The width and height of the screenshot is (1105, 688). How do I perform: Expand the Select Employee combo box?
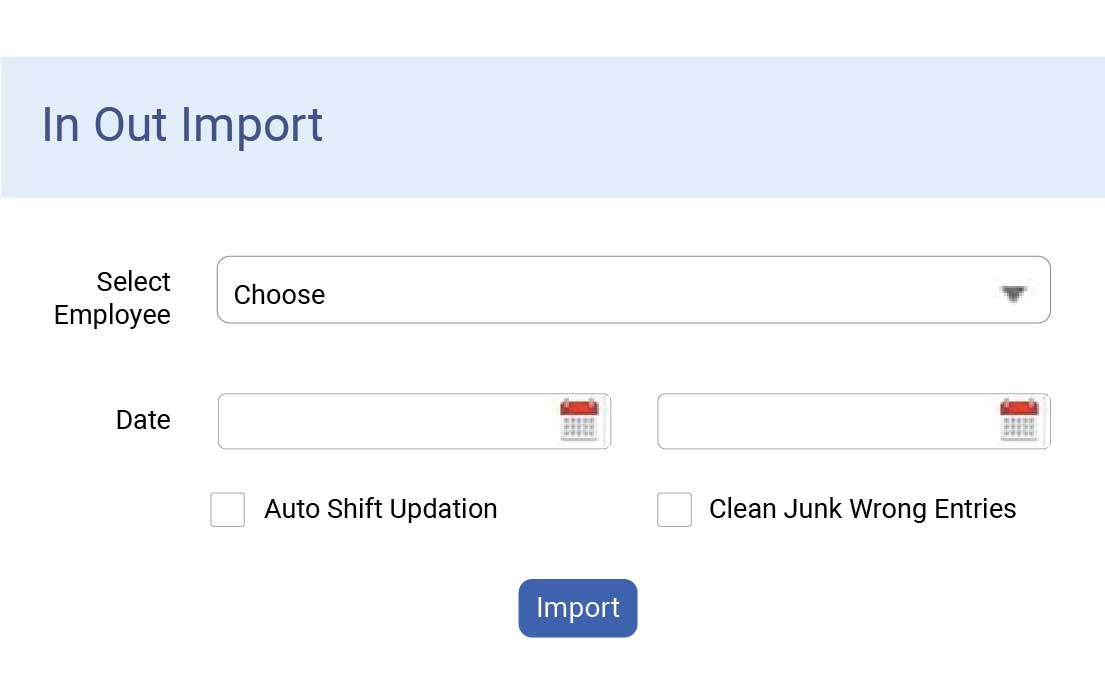tap(634, 290)
